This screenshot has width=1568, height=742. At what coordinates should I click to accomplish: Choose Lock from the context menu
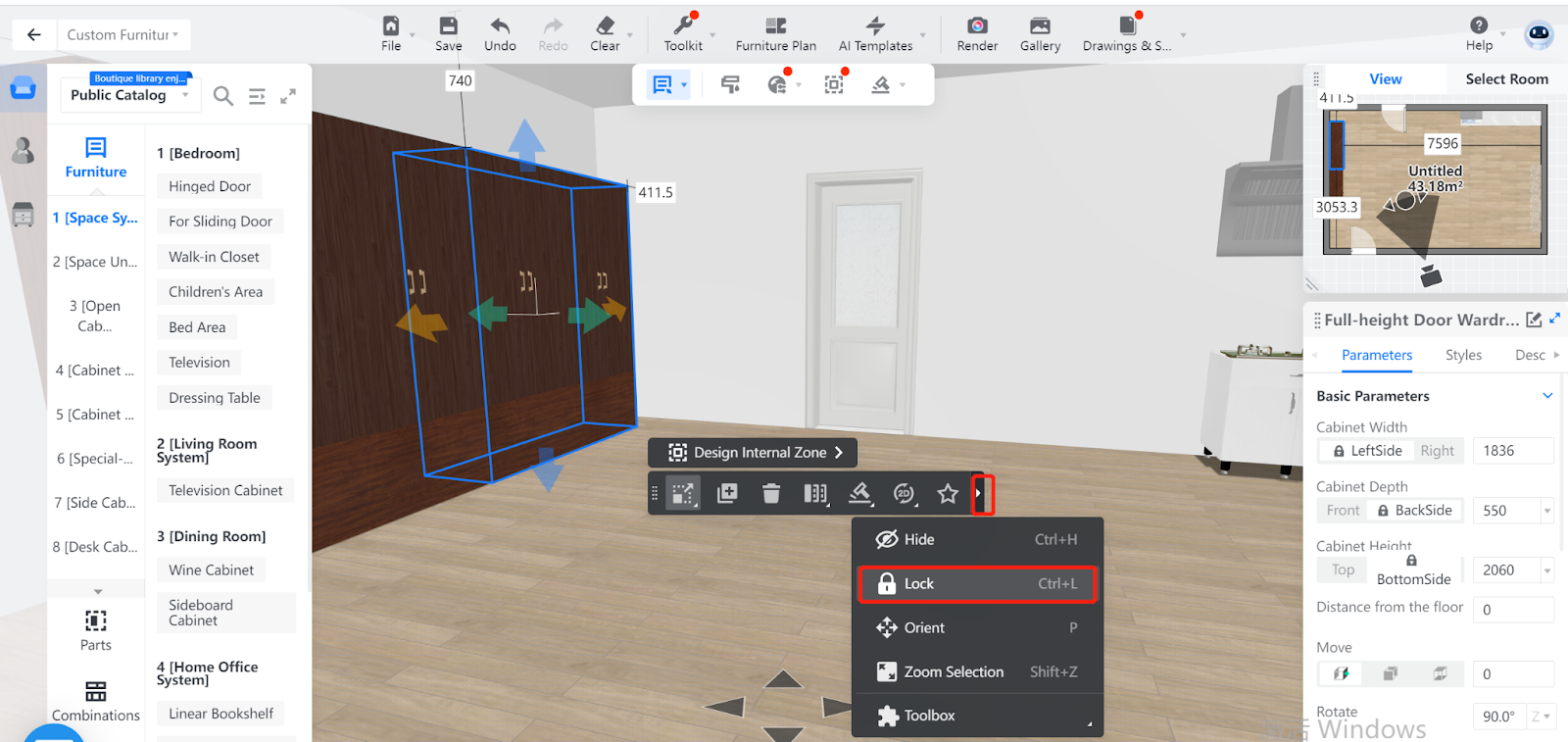coord(977,584)
